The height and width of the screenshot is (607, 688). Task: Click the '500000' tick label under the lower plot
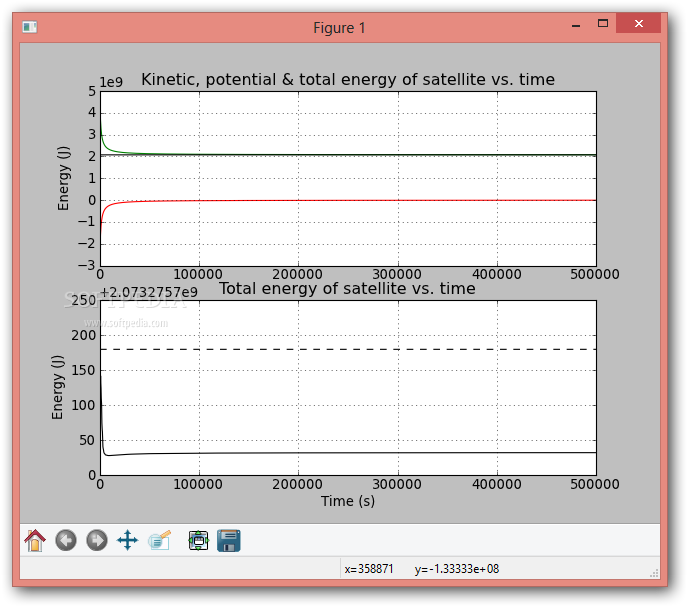click(595, 484)
